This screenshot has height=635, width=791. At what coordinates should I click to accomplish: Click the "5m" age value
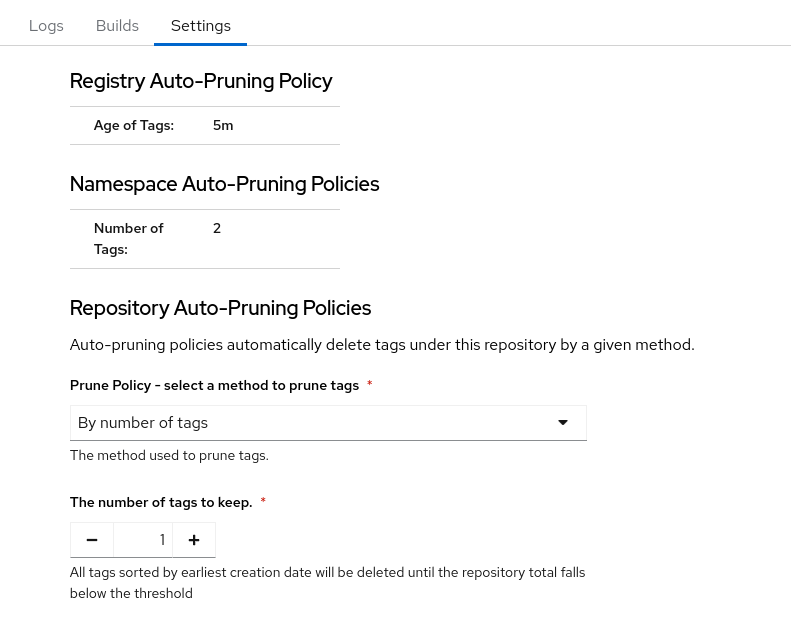[223, 126]
